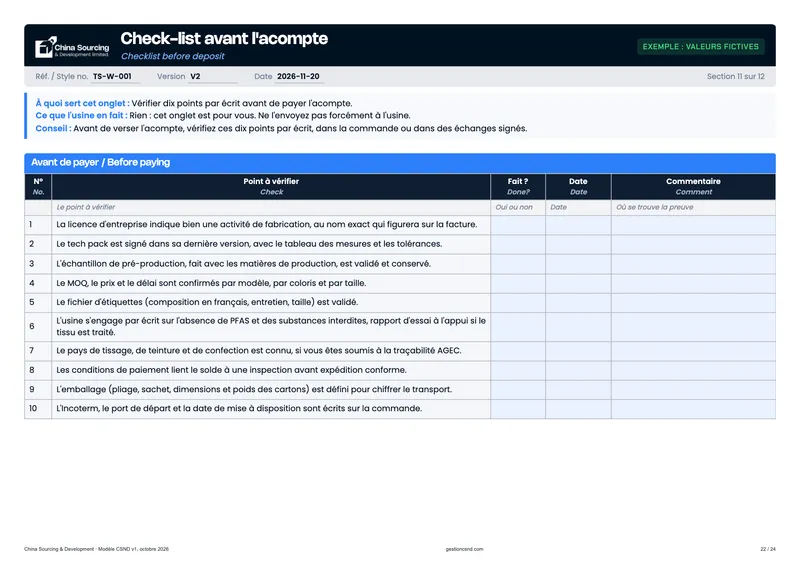Click the Date cell for row 5
This screenshot has height=565, width=800.
(x=578, y=303)
